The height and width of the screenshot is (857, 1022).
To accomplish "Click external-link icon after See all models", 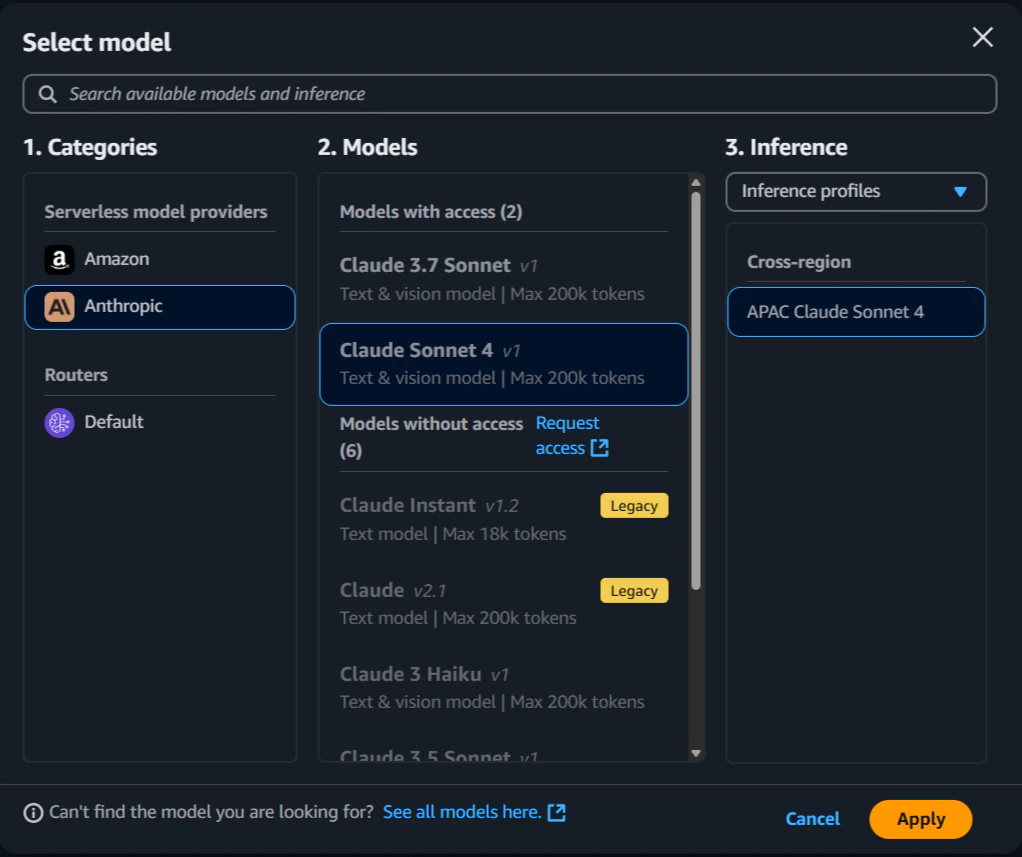I will click(x=557, y=813).
